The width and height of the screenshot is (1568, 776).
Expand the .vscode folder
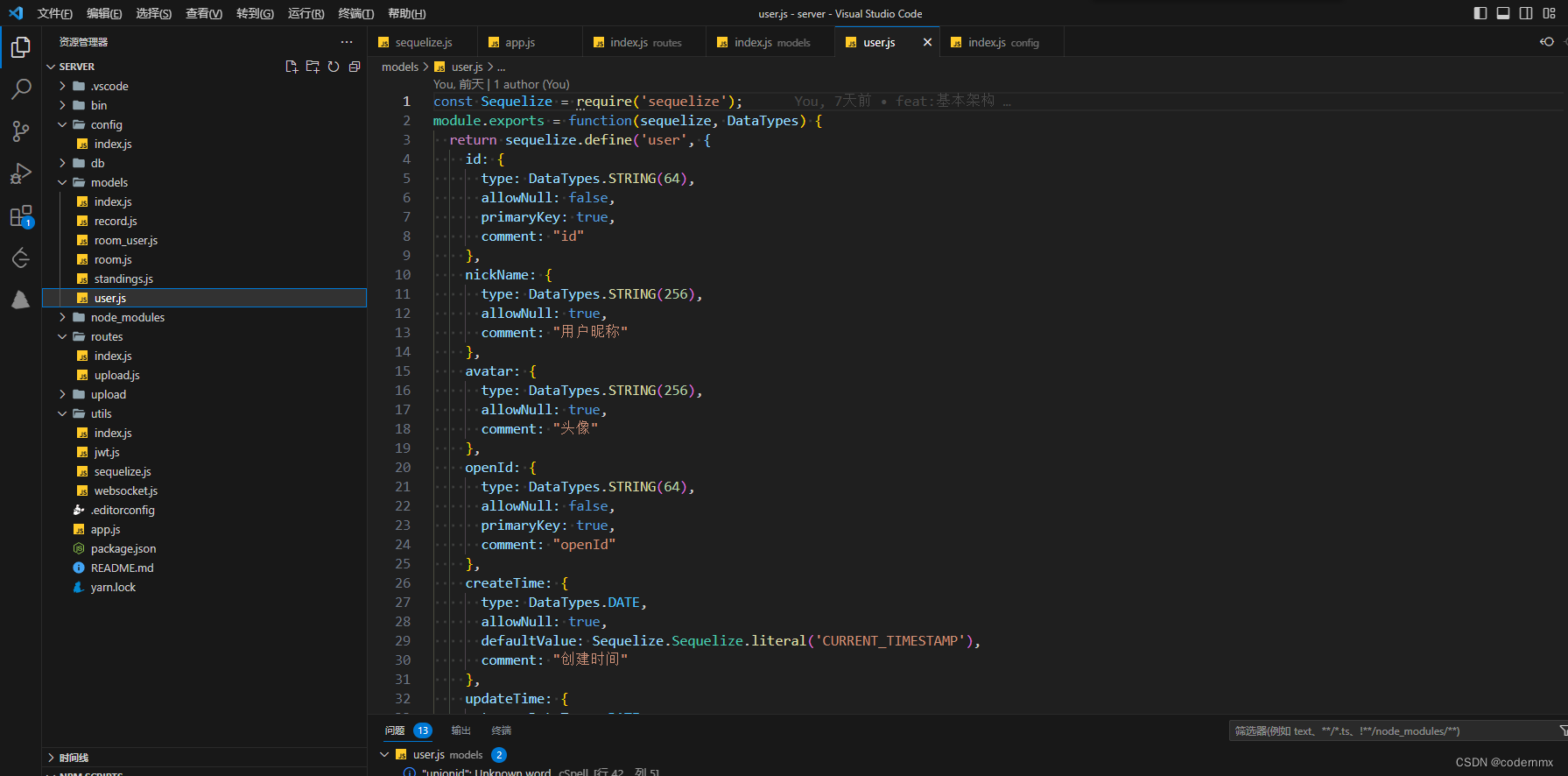[63, 86]
